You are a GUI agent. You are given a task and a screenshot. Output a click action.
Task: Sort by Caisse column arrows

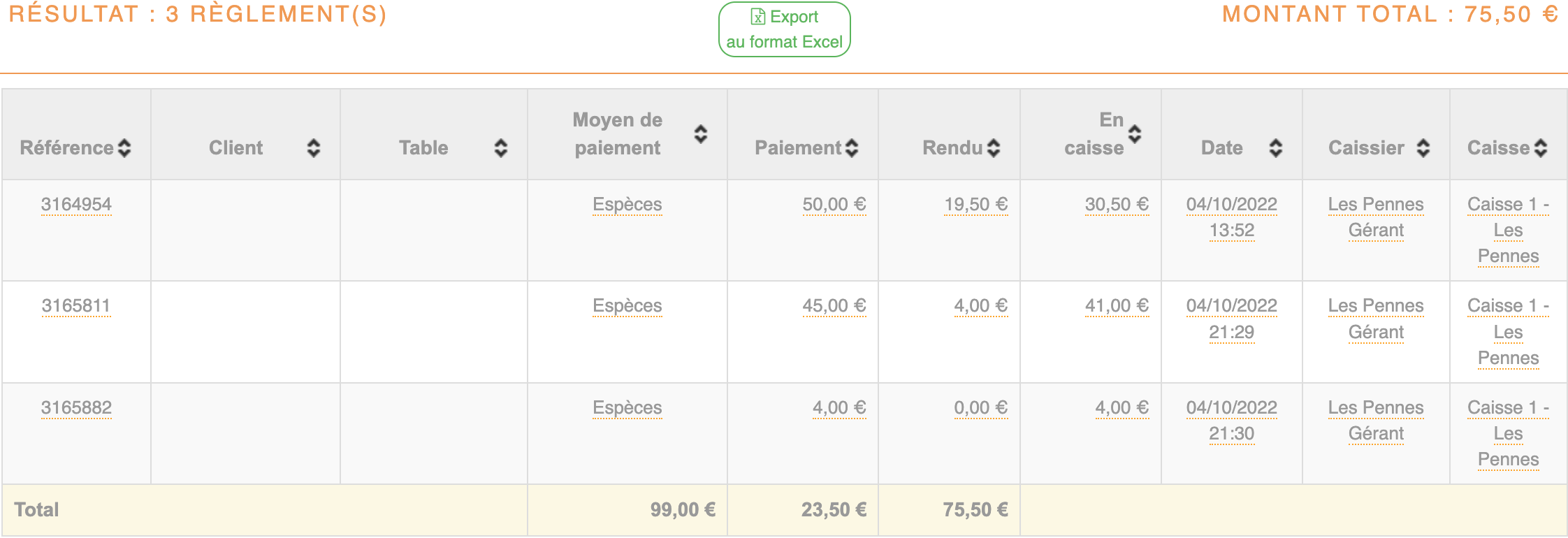[1541, 148]
